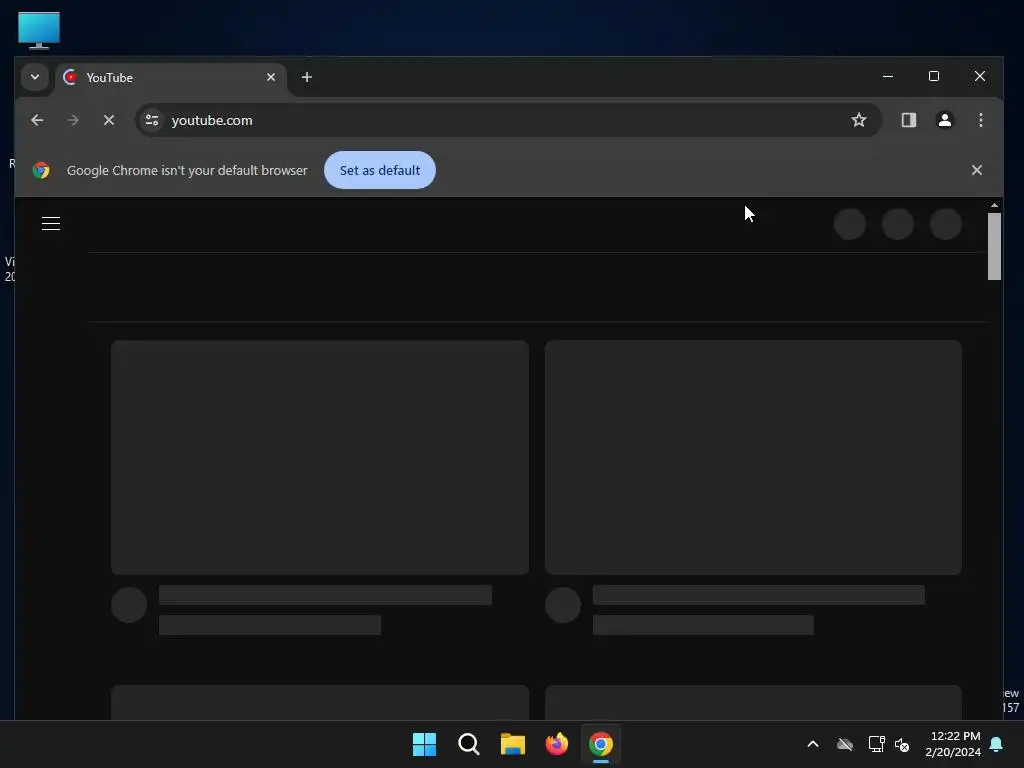Go back to previous page
1024x768 pixels.
point(37,120)
